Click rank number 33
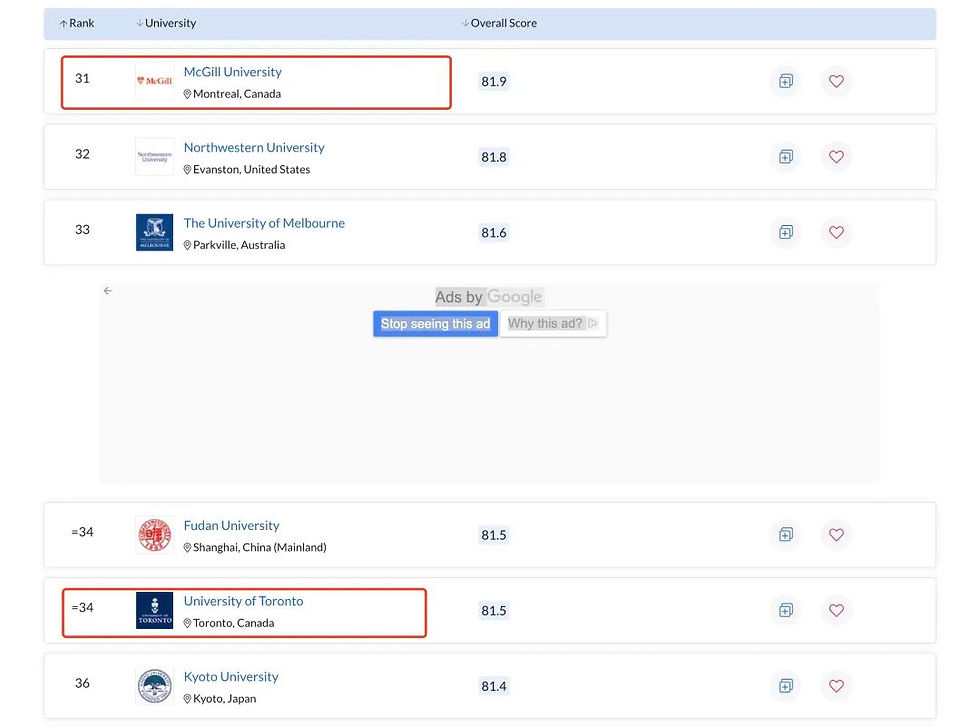This screenshot has height=727, width=980. [x=82, y=229]
